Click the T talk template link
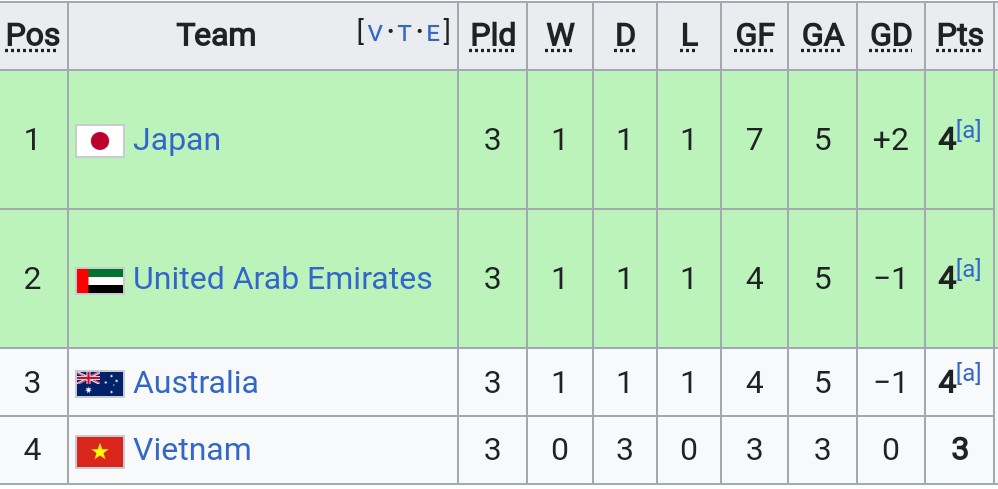Screen dimensions: 998x489 (404, 32)
